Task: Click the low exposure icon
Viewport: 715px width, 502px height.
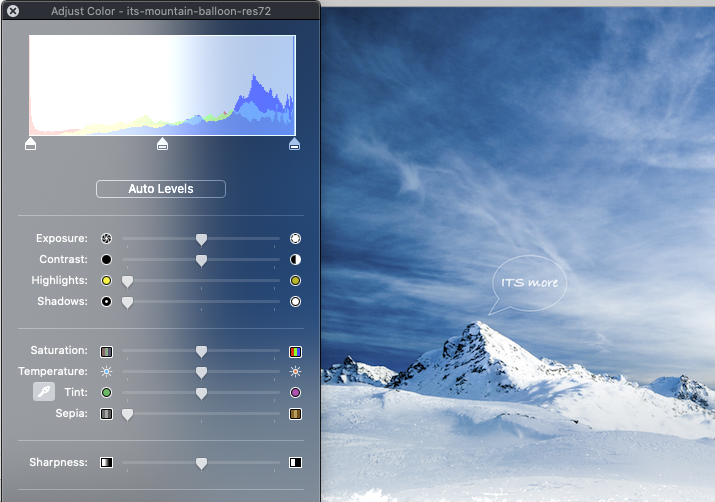Action: tap(106, 239)
